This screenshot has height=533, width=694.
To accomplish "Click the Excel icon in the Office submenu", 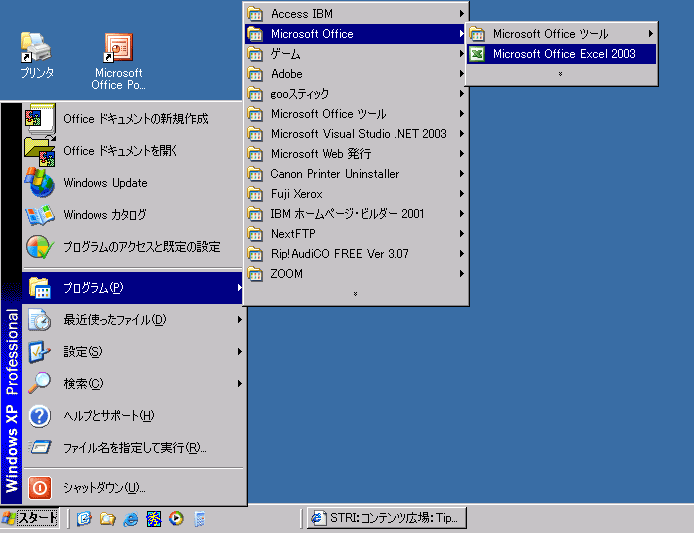I will tap(477, 54).
